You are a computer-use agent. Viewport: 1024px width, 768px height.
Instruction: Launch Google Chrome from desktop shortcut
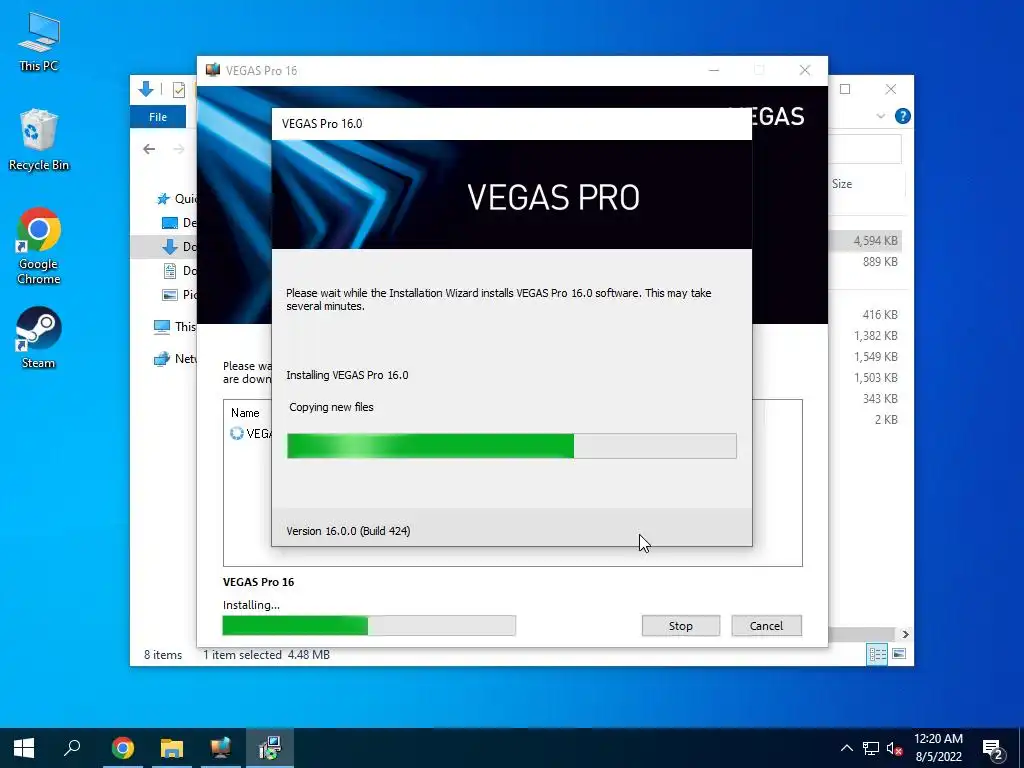tap(39, 246)
